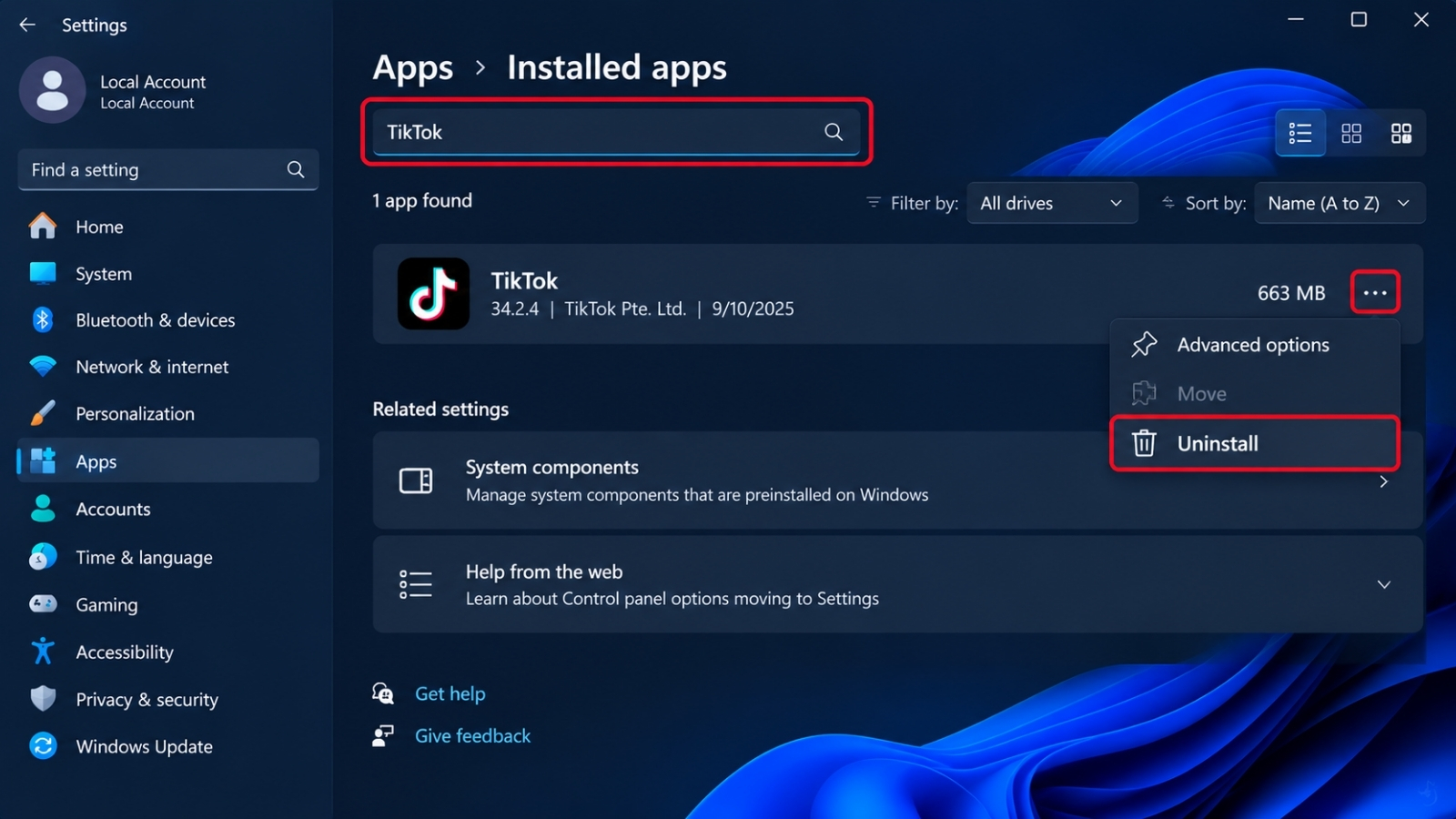1456x819 pixels.
Task: Open Accessibility settings
Action: coord(167,652)
